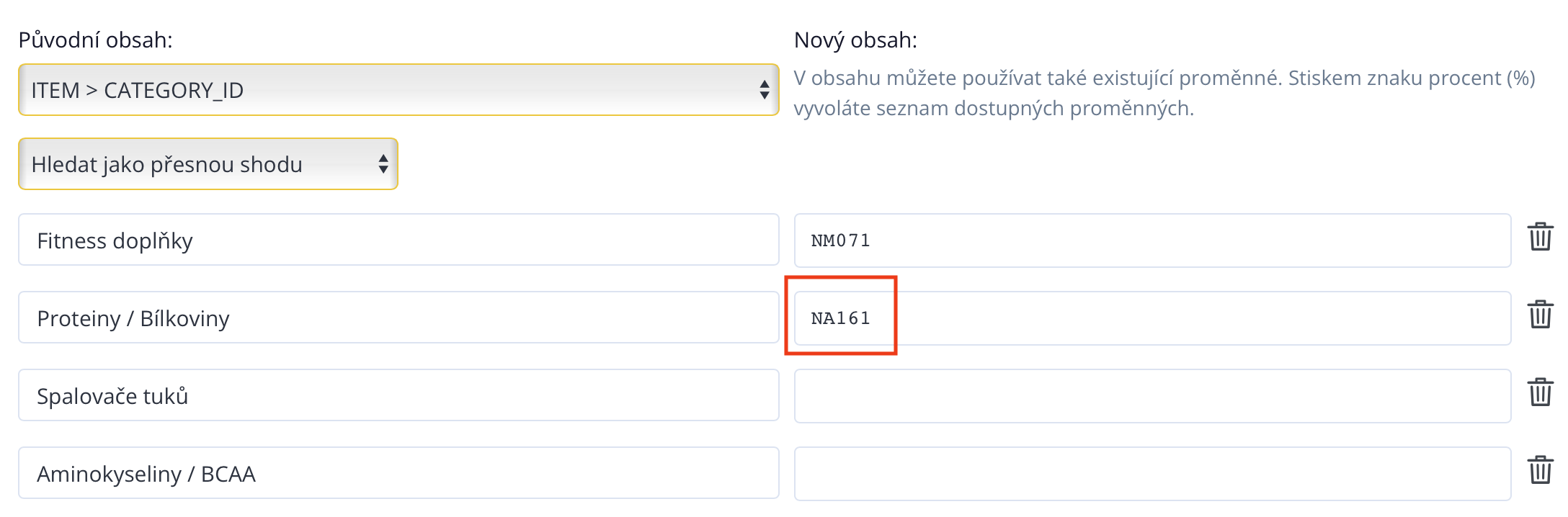
Task: Open the ITEM > CATEGORY_ID dropdown
Action: coord(398,90)
